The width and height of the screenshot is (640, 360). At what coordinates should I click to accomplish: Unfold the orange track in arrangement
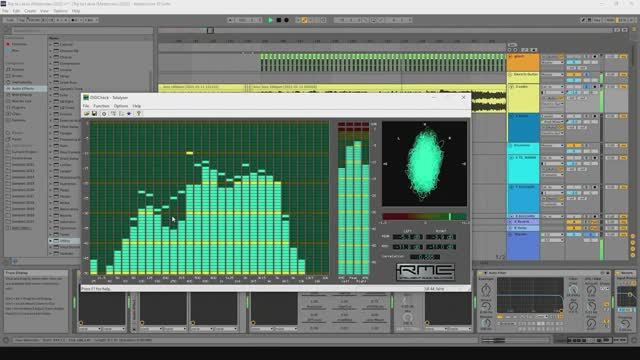pos(511,57)
